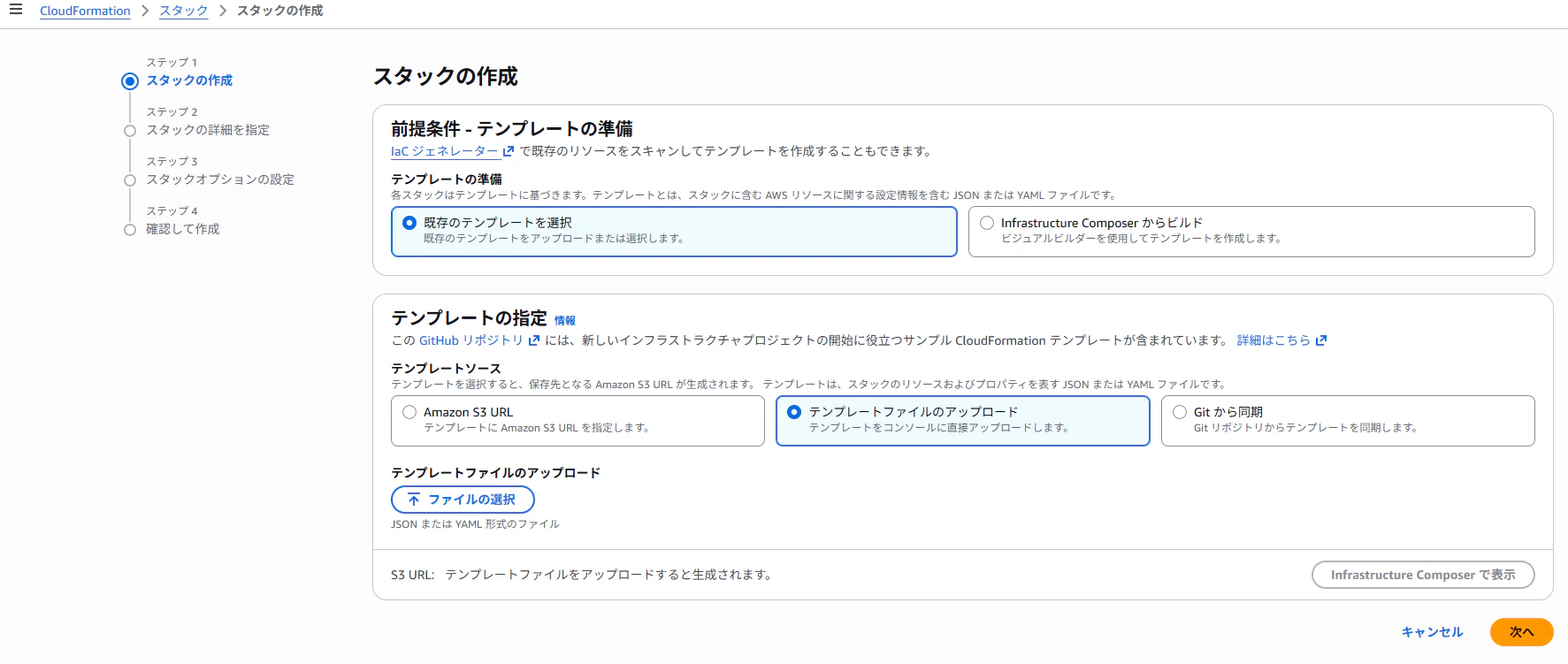Select step スタックの作成 in the wizard
This screenshot has height=664, width=1568.
tap(189, 80)
